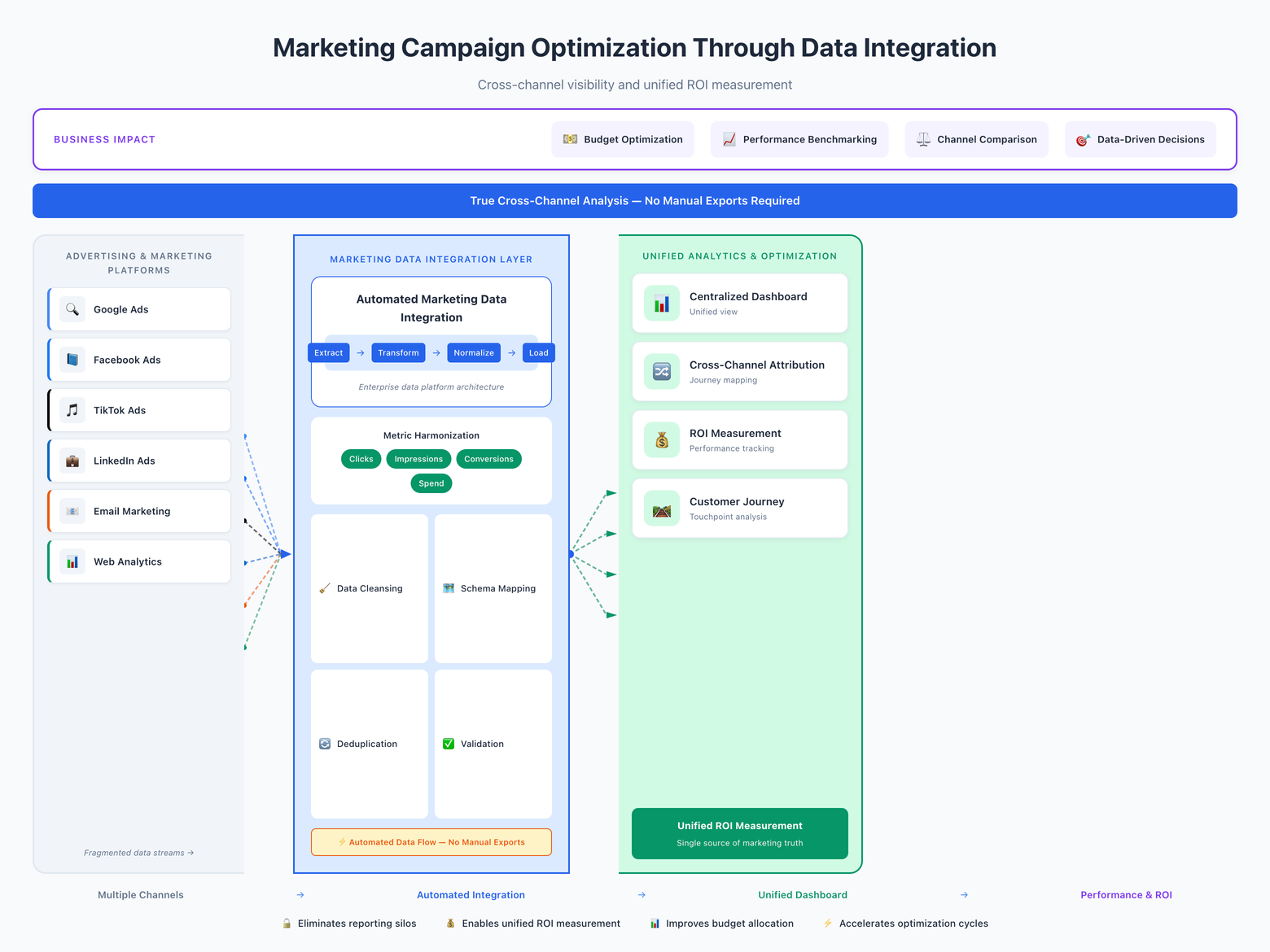Image resolution: width=1270 pixels, height=952 pixels.
Task: Select the green Spend swatch
Action: pyautogui.click(x=431, y=483)
